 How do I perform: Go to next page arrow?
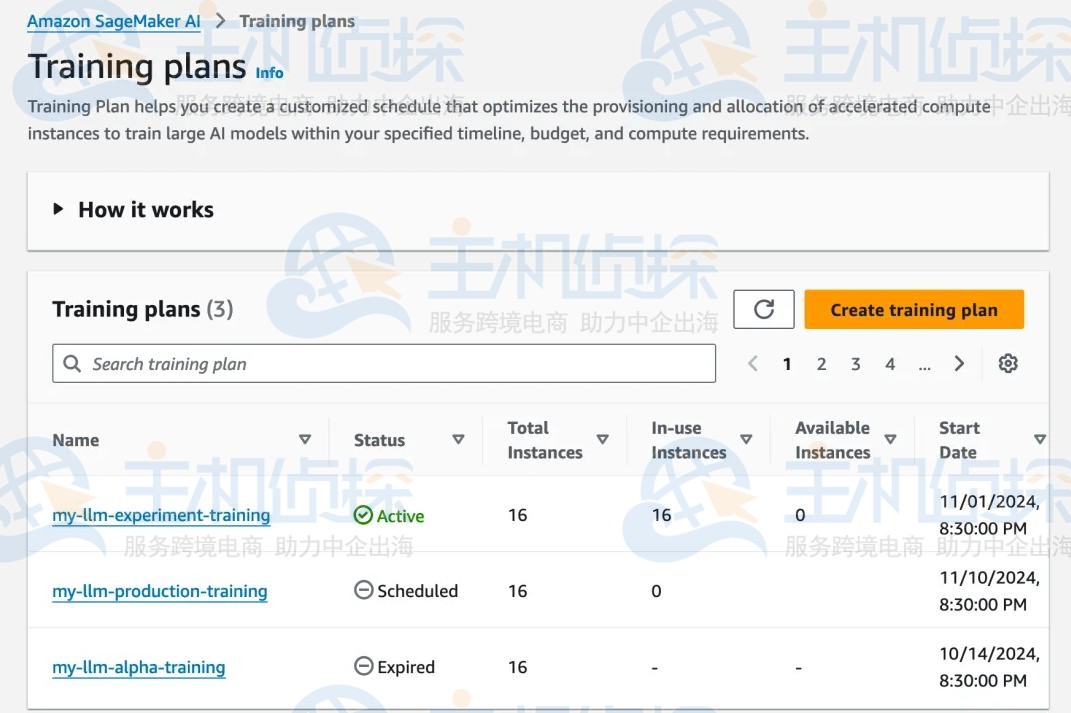(959, 364)
